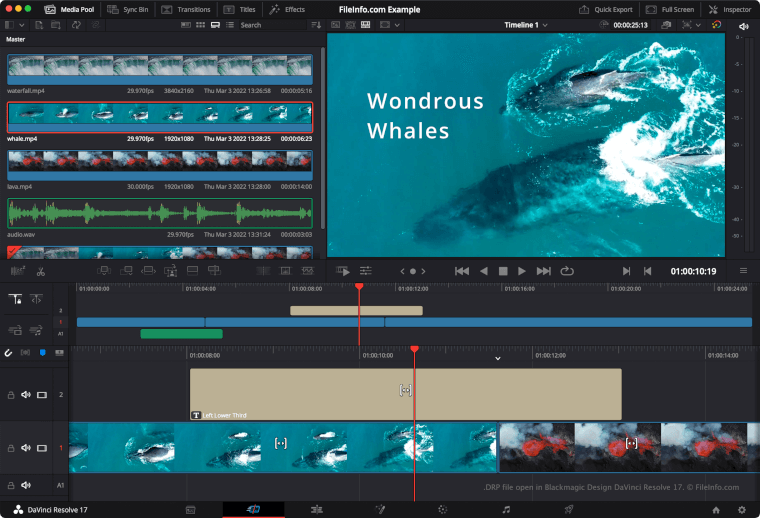This screenshot has height=518, width=760.
Task: Switch to the Transitions tab
Action: click(x=186, y=9)
